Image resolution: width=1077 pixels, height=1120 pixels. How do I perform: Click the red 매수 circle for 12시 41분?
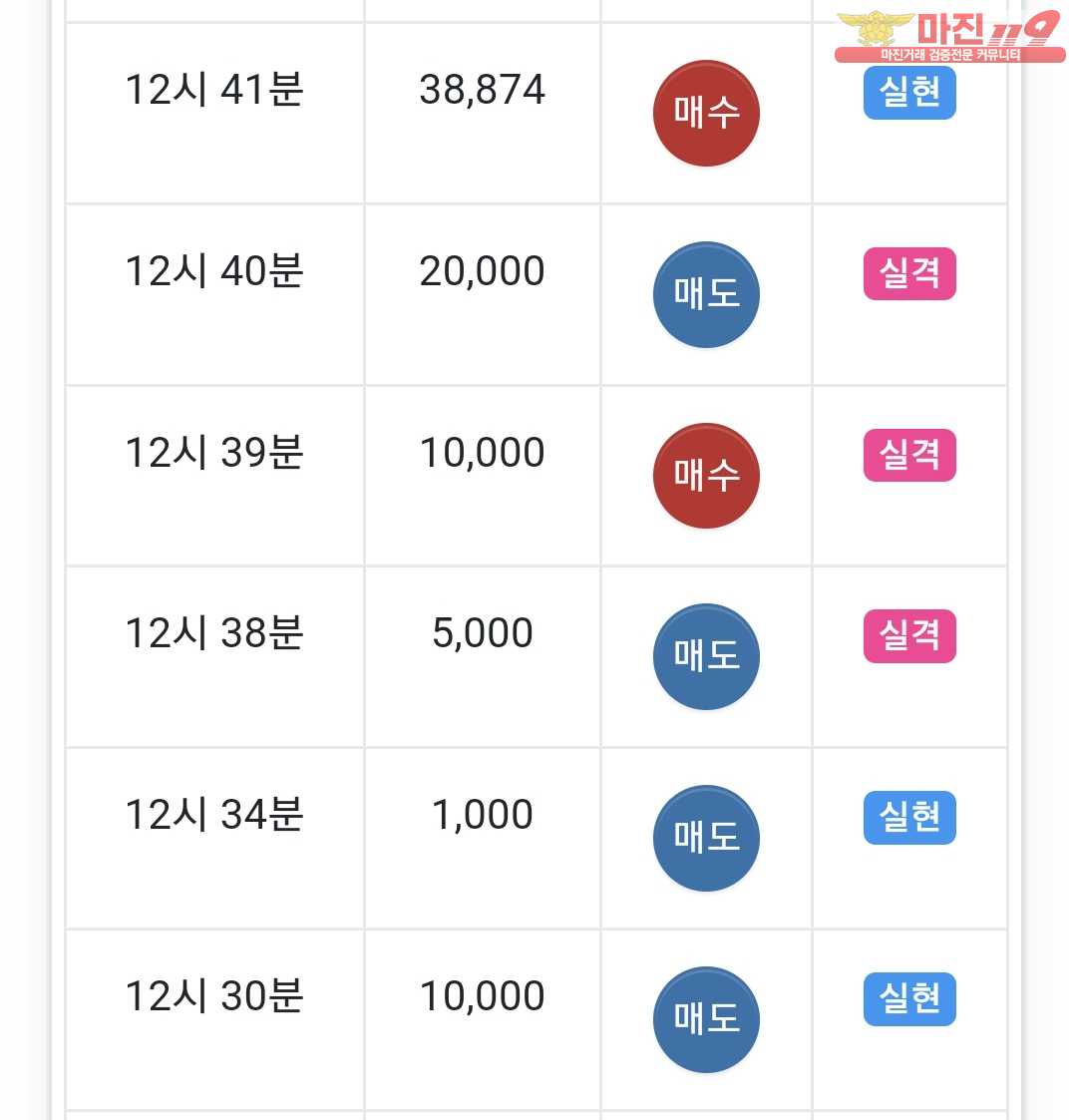706,114
